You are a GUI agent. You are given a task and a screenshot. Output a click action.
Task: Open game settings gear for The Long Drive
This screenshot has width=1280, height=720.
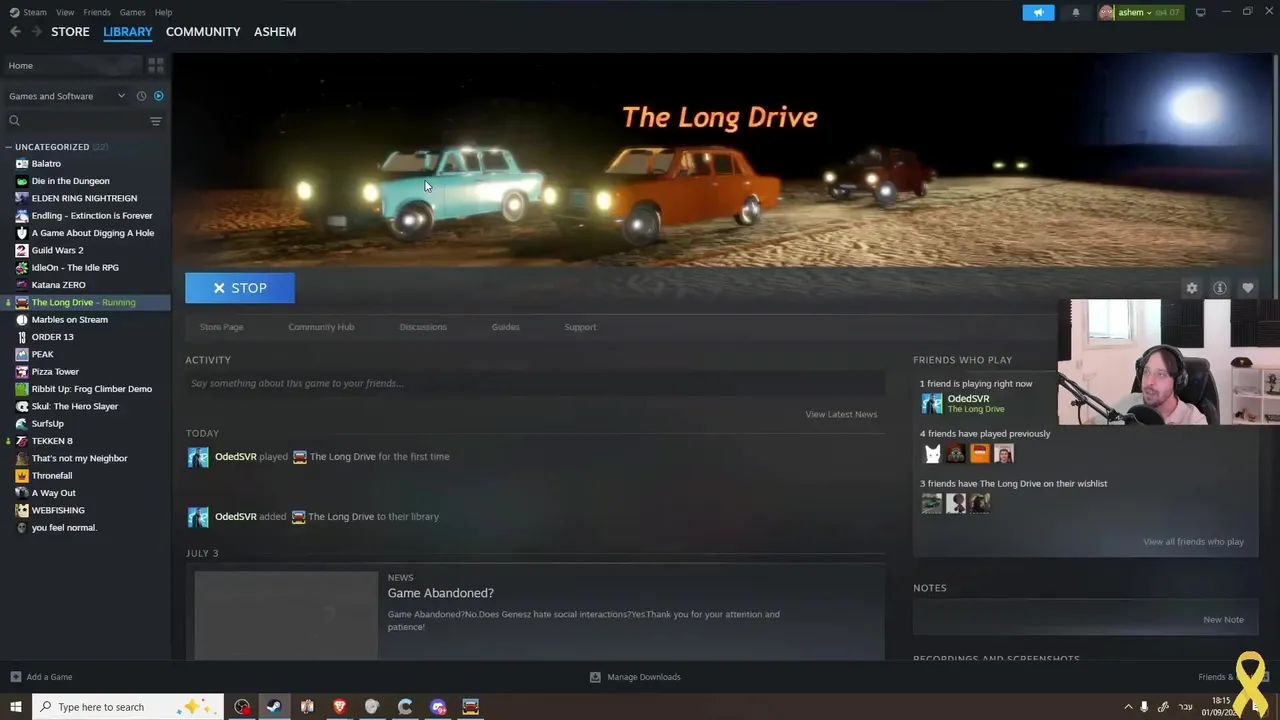click(1192, 288)
